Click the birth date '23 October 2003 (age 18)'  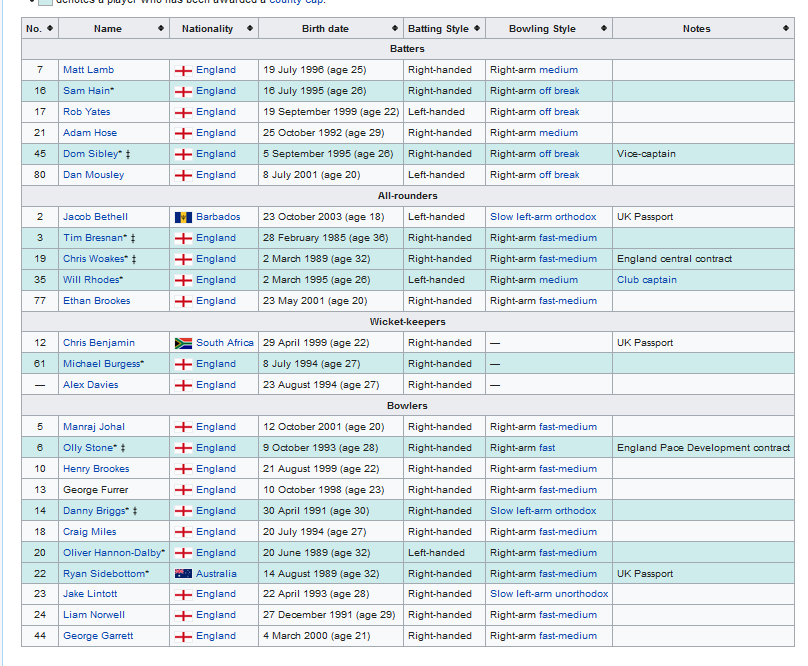pos(324,217)
